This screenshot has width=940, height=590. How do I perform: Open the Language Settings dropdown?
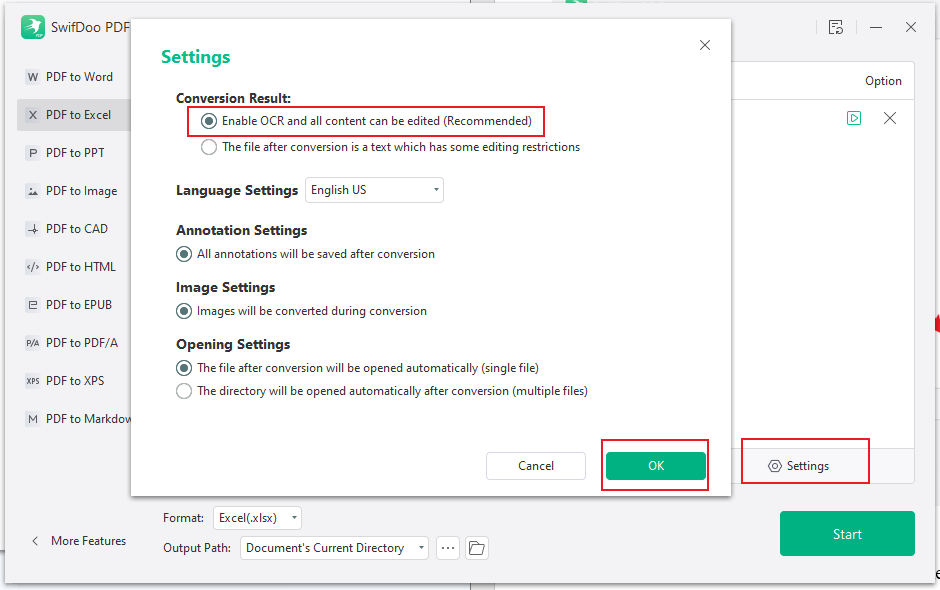(x=374, y=189)
